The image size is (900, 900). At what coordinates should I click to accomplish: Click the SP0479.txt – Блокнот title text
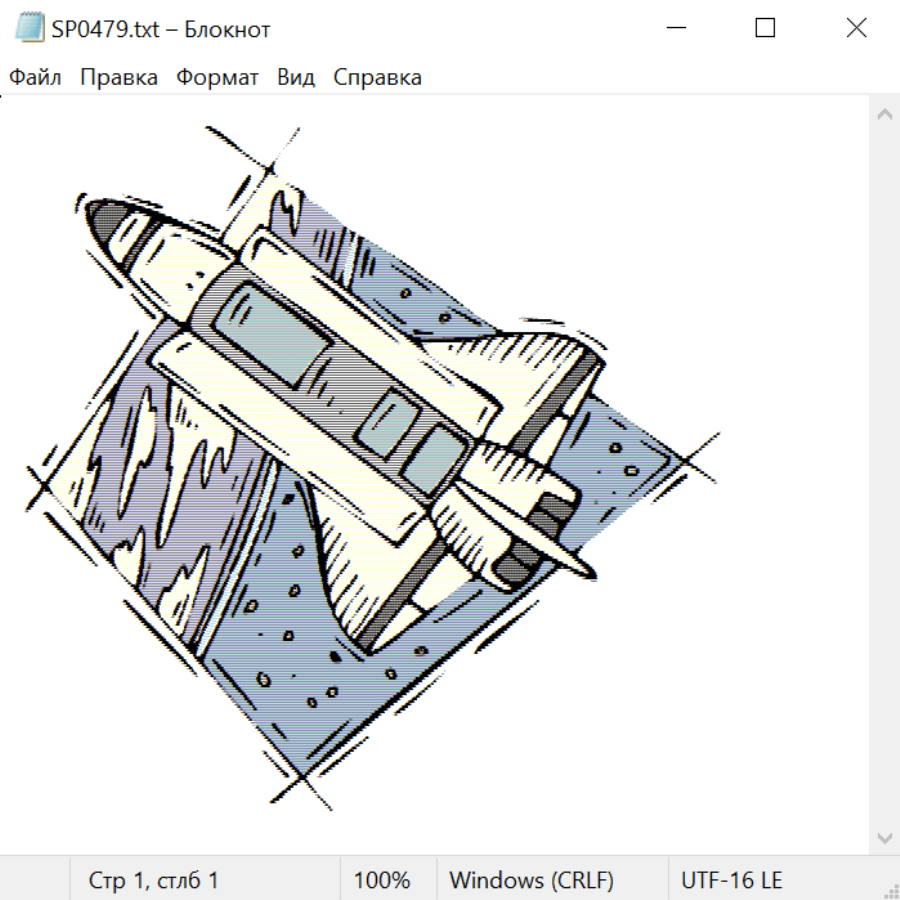point(161,29)
